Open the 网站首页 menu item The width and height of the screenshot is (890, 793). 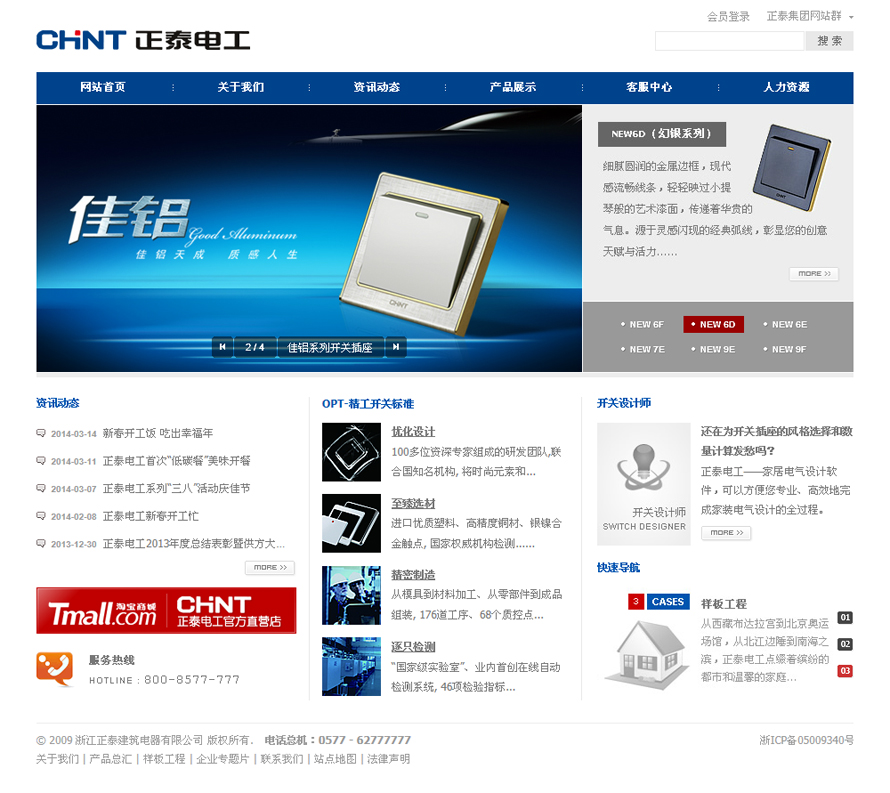click(103, 87)
